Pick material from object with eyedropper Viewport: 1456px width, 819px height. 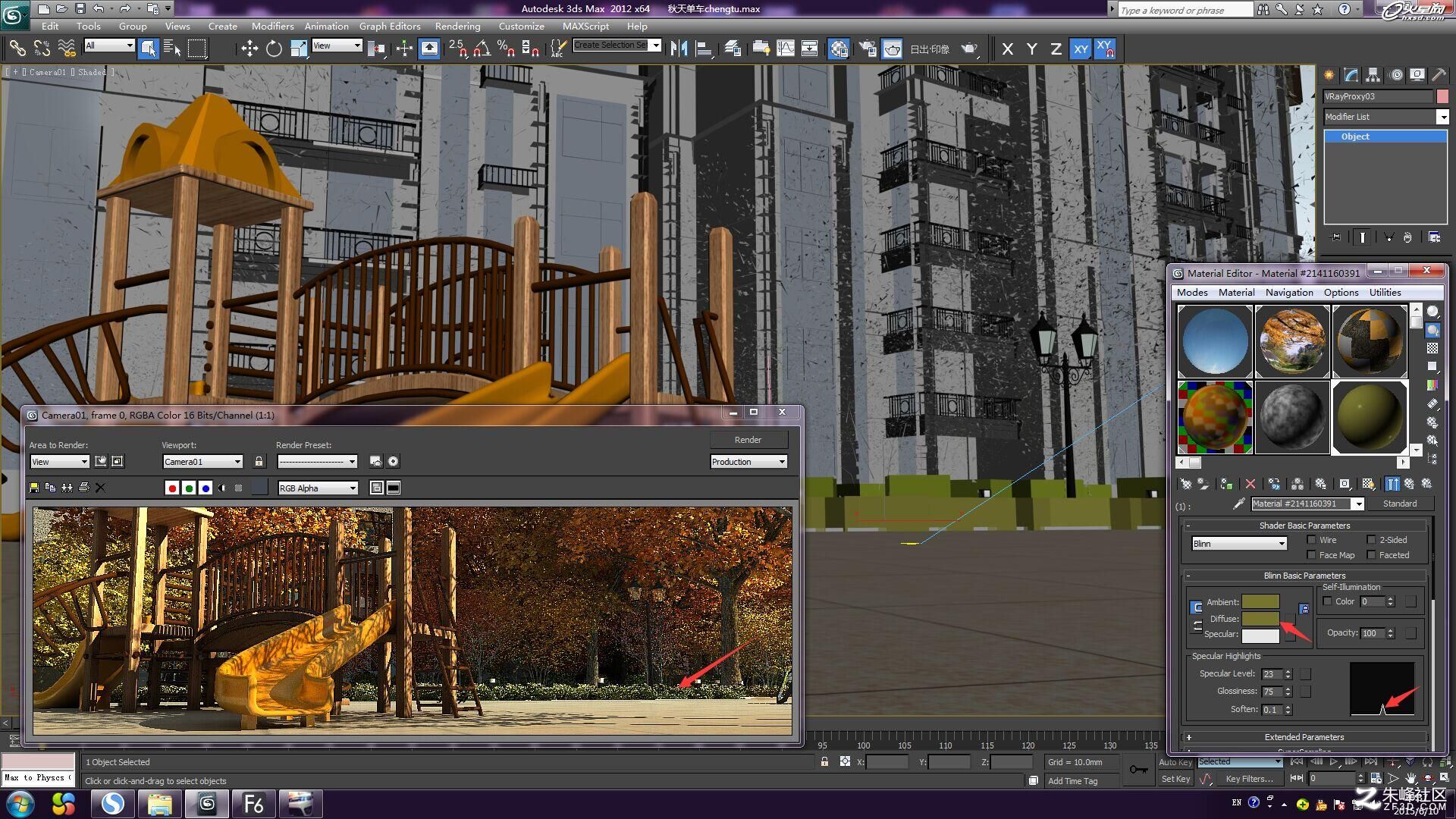tap(1239, 504)
